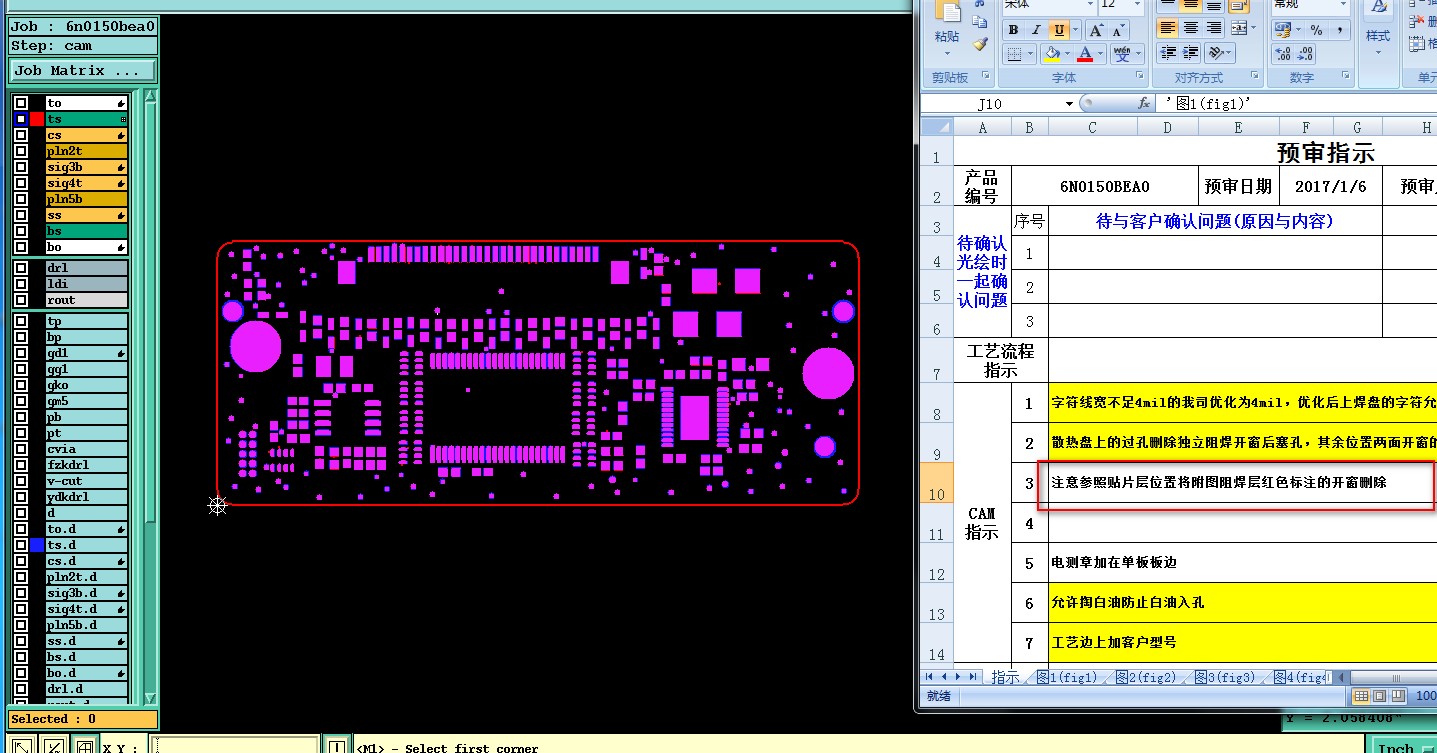The height and width of the screenshot is (753, 1437).
Task: Click the Percent Style button
Action: 1316,30
